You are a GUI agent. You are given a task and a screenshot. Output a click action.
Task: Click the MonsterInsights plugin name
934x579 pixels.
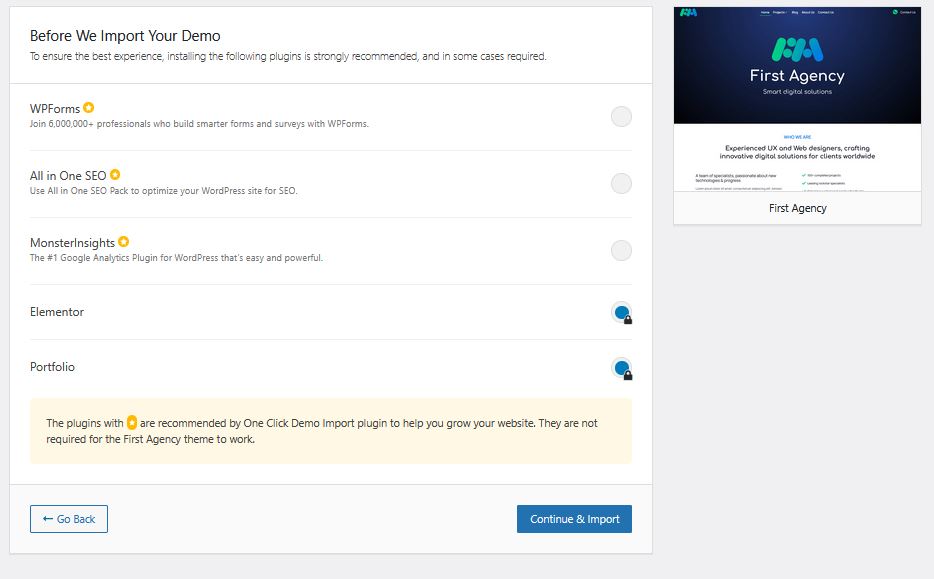[72, 243]
